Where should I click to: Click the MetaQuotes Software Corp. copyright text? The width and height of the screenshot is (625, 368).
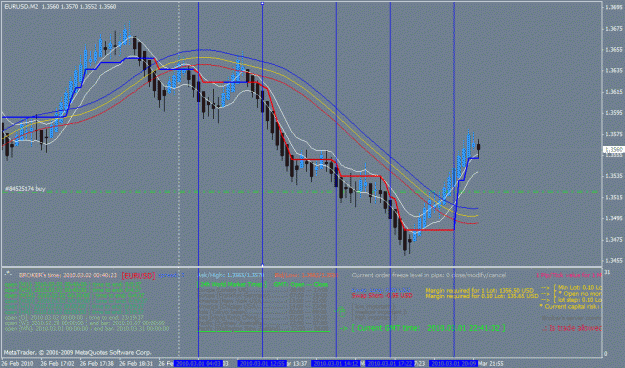77,352
